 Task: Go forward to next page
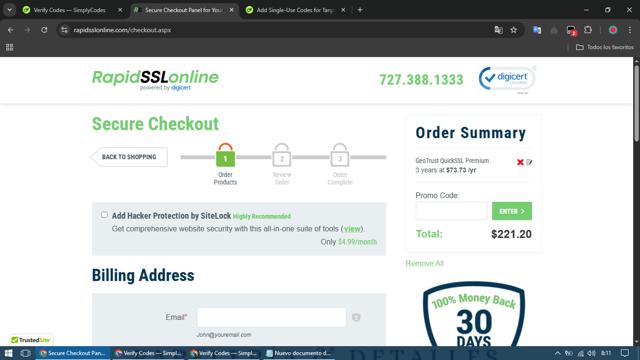coord(27,30)
